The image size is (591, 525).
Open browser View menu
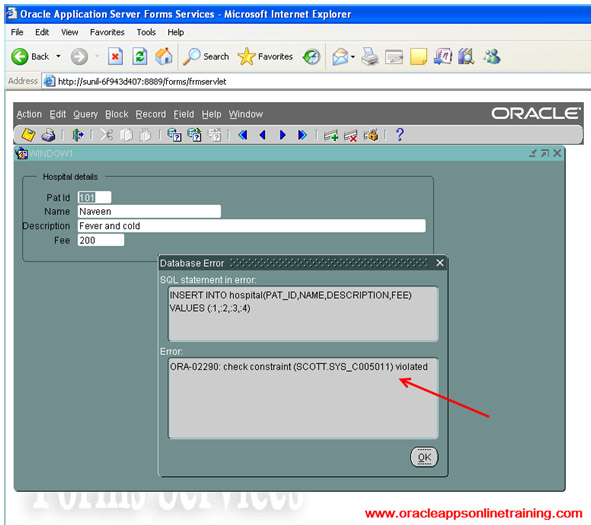point(70,32)
